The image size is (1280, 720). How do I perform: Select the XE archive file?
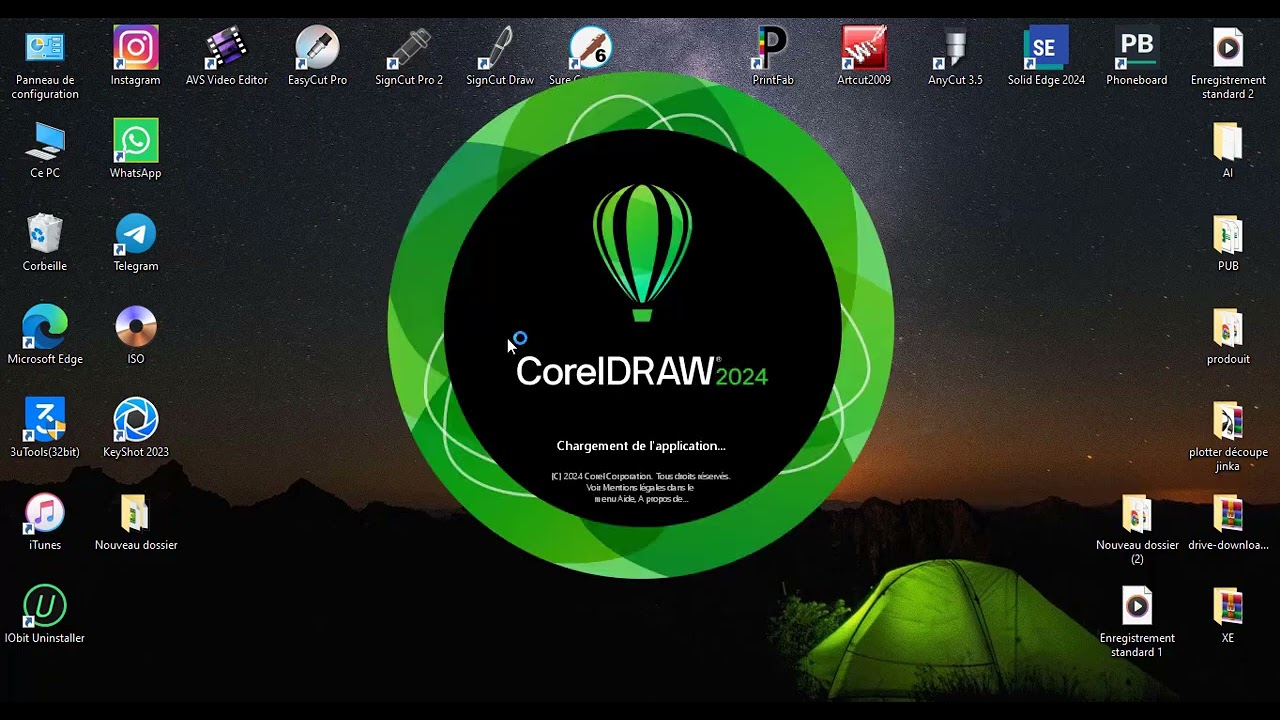(x=1228, y=615)
